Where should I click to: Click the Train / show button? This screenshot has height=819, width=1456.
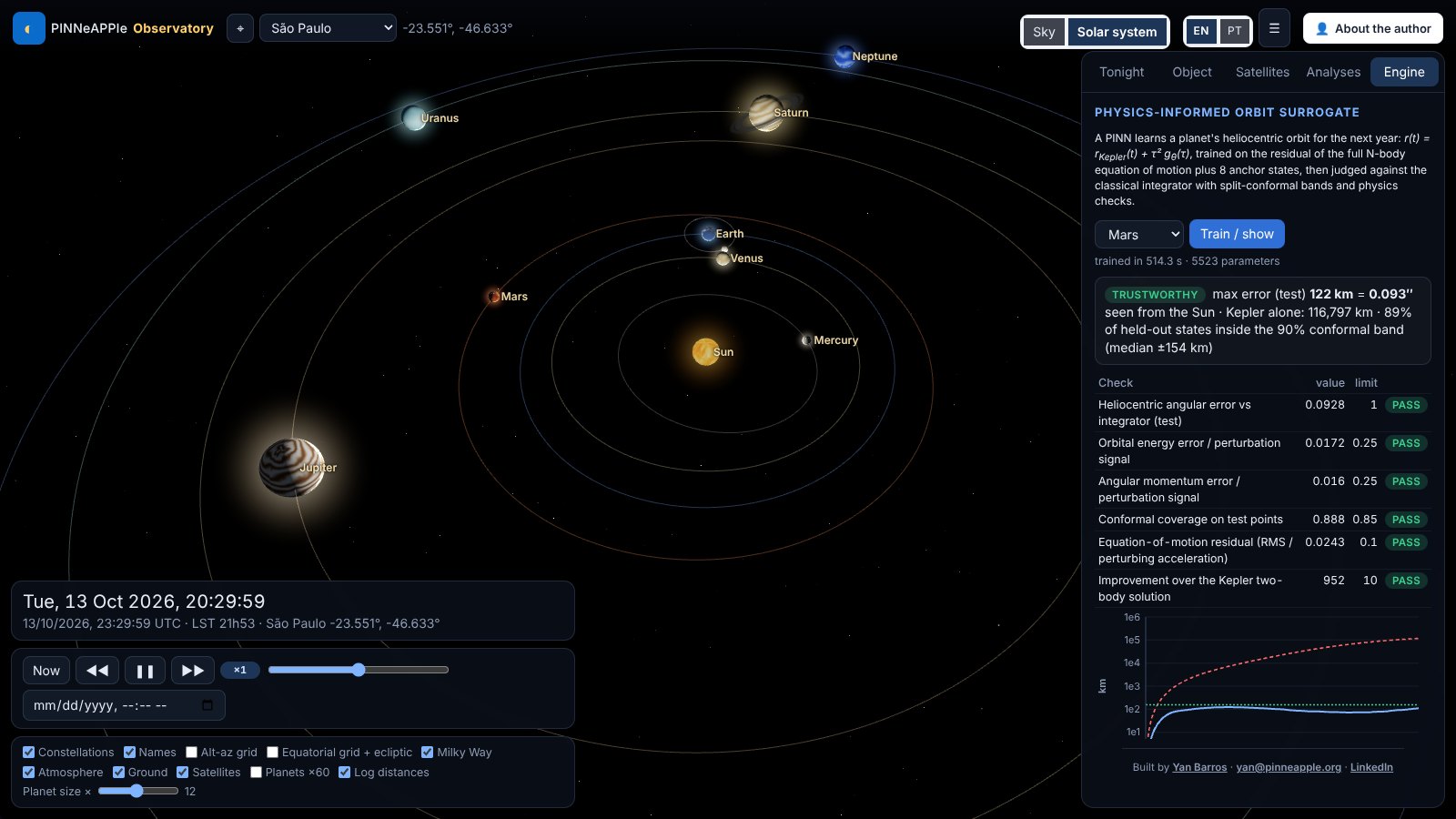(x=1237, y=234)
